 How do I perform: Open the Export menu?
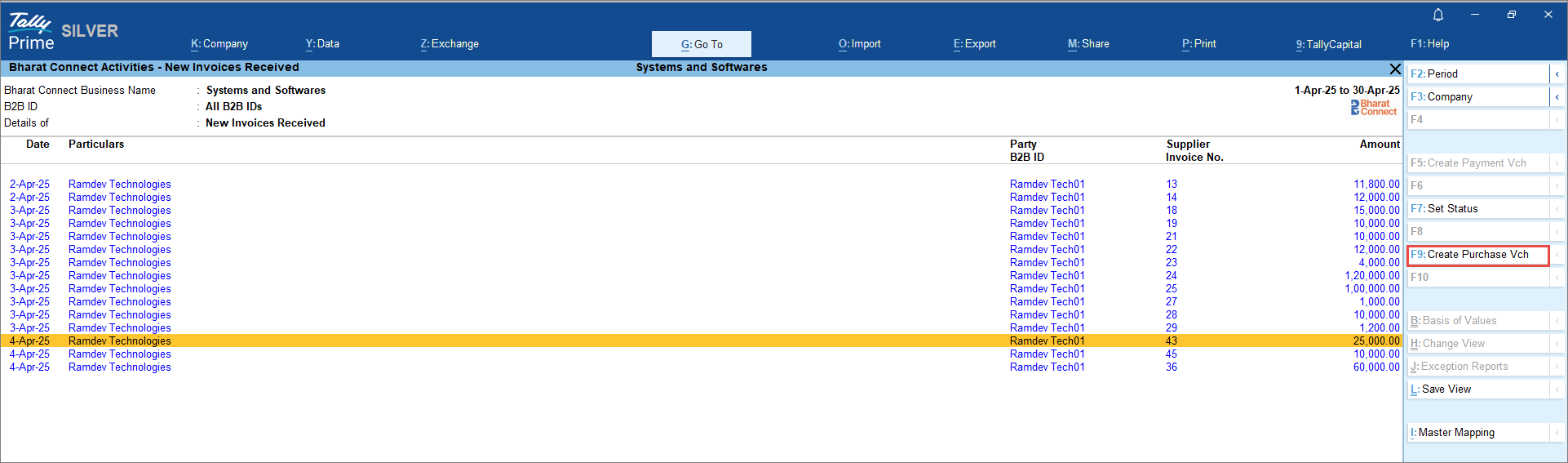[974, 44]
